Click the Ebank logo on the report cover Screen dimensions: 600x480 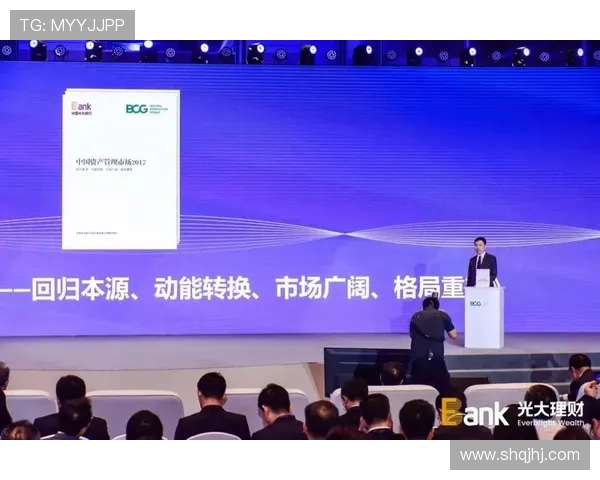pos(82,107)
